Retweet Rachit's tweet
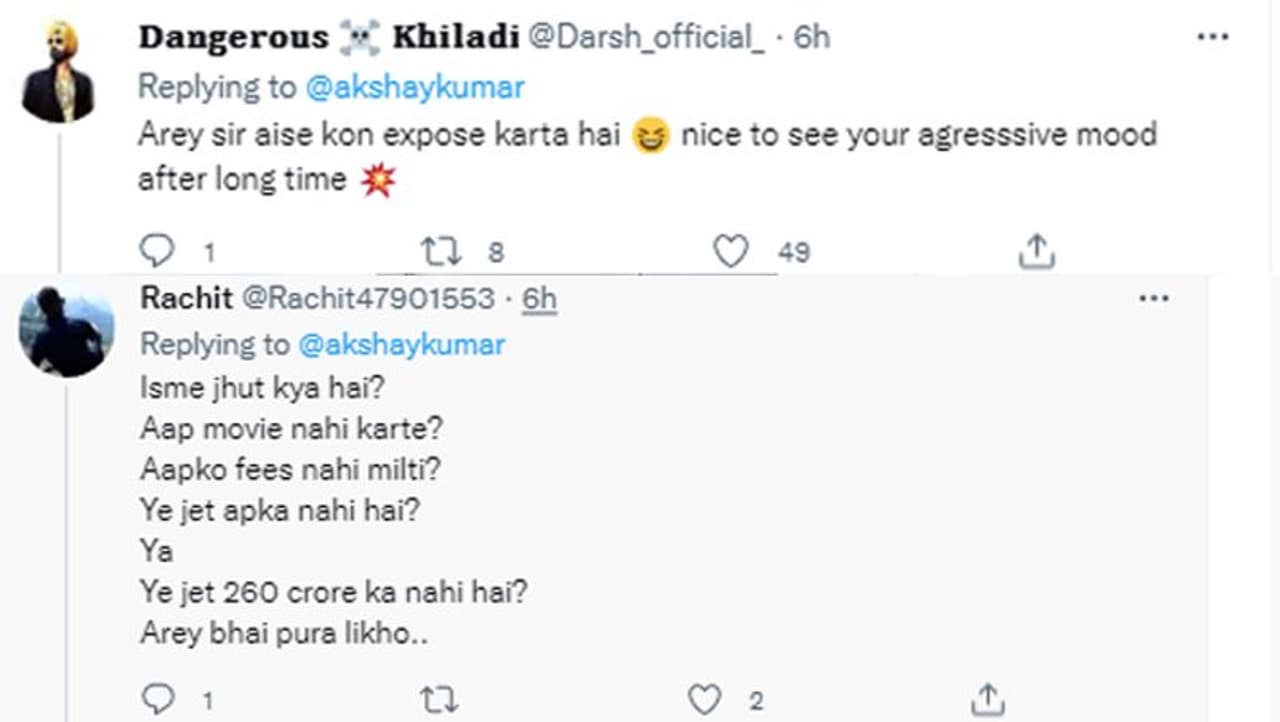The height and width of the screenshot is (722, 1280). click(x=440, y=698)
